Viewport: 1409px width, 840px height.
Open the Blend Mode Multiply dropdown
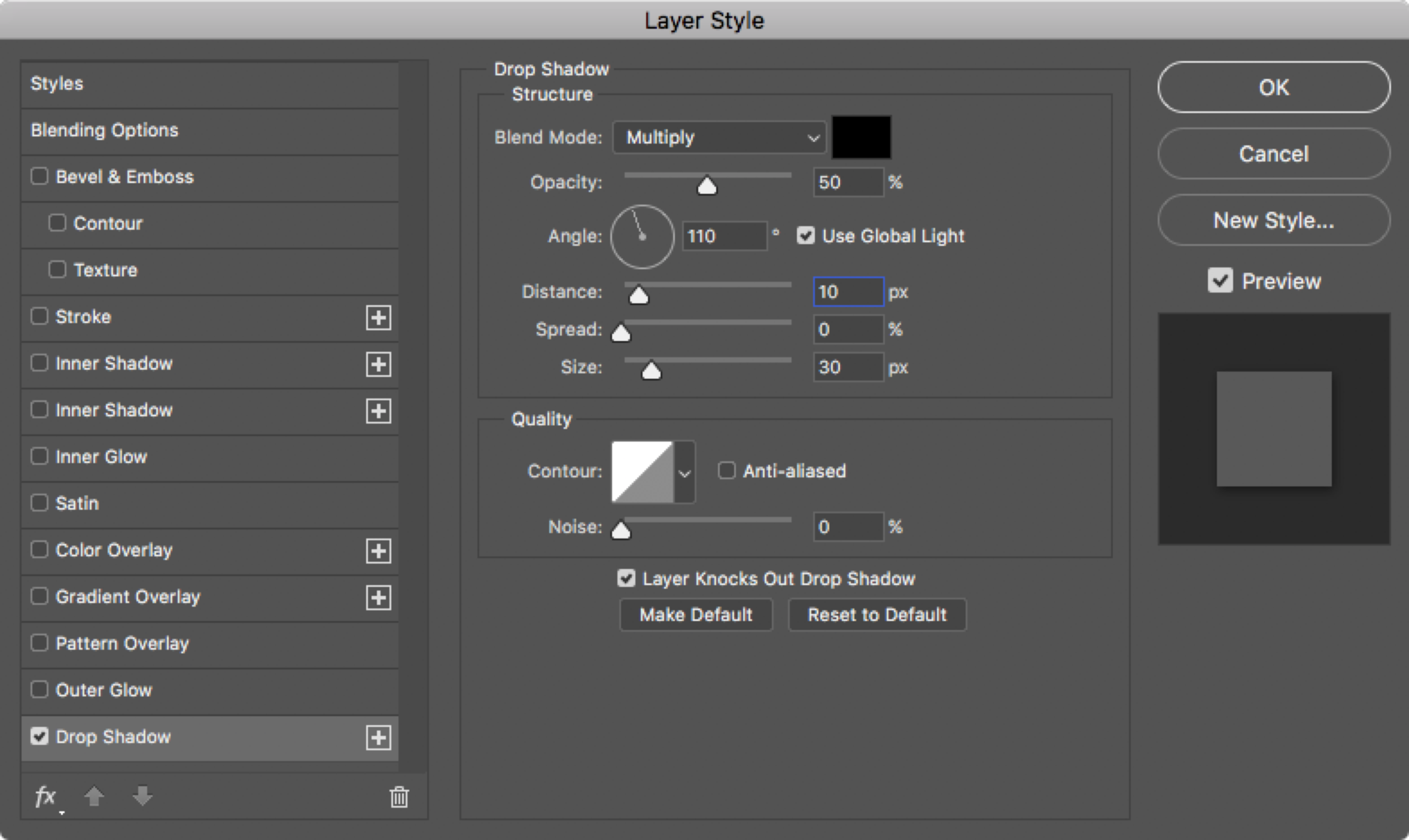click(720, 138)
